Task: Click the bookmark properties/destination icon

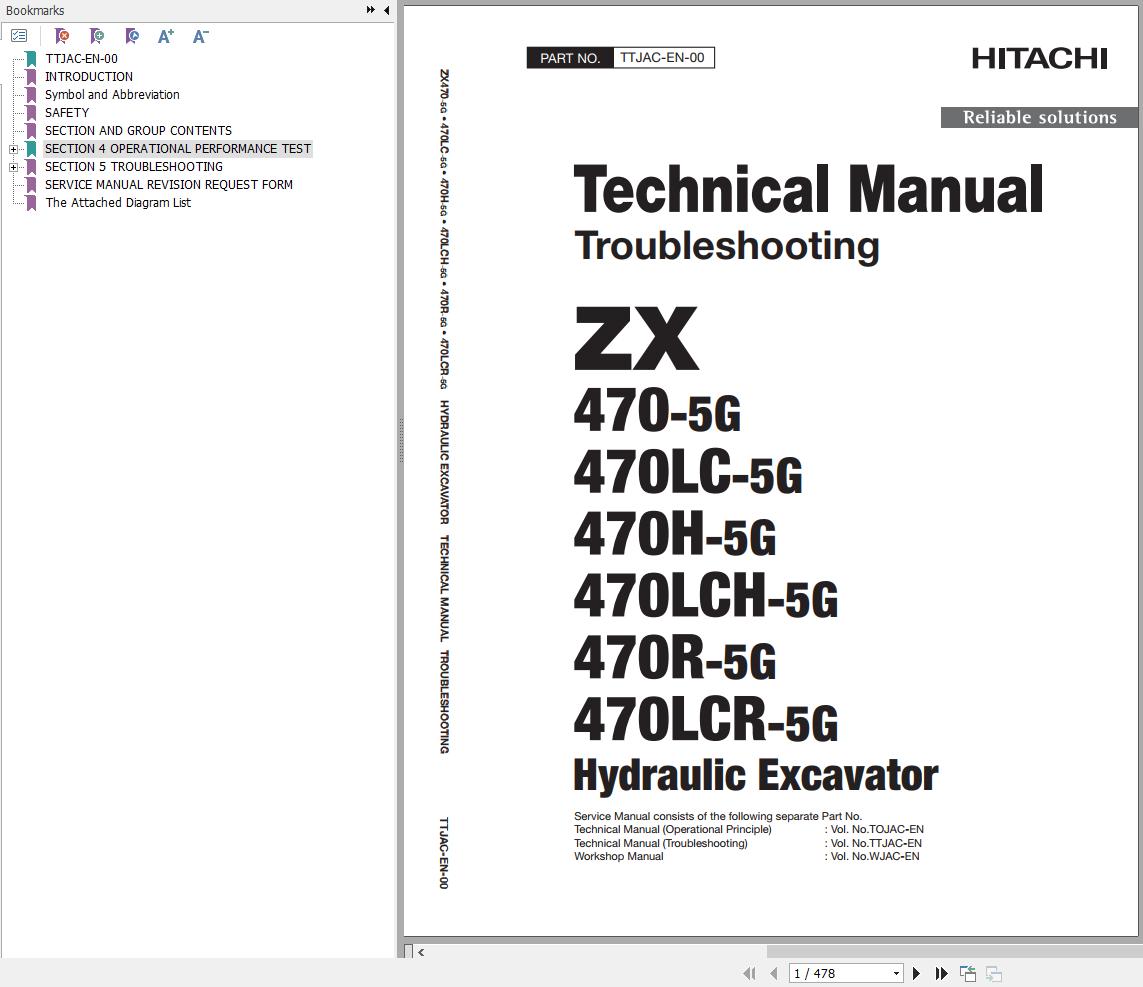Action: click(132, 36)
